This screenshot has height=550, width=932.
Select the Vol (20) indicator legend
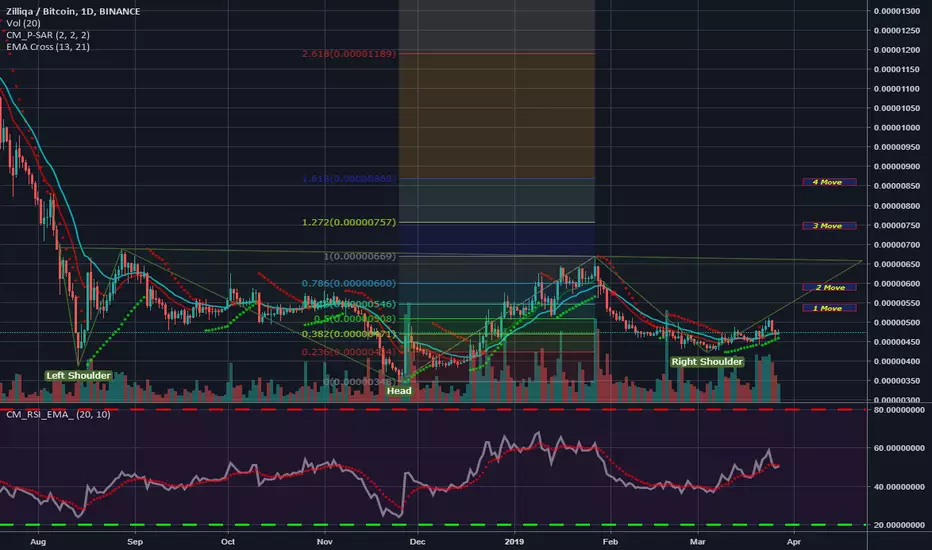tap(23, 23)
